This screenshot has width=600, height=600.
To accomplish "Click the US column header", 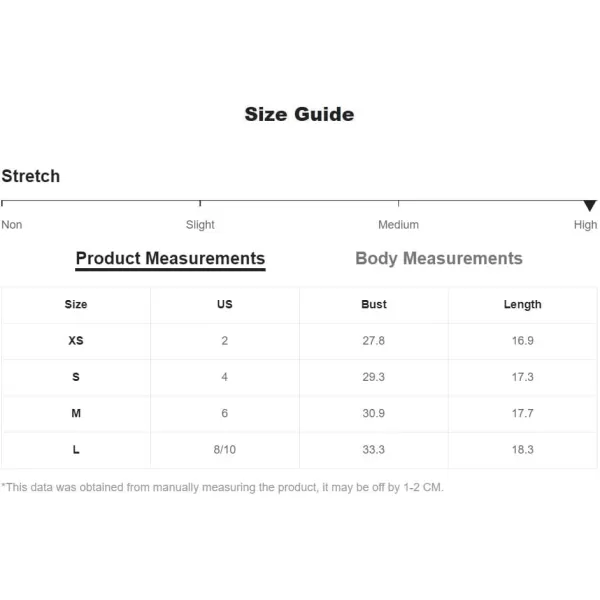I will tap(225, 304).
